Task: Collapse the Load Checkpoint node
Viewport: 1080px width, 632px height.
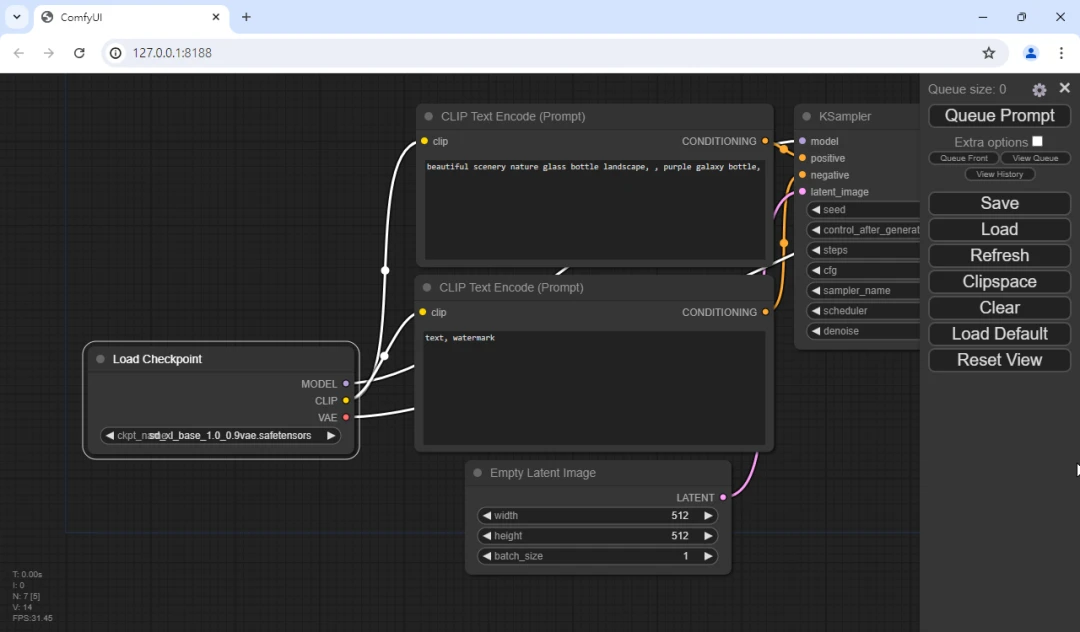Action: [x=100, y=359]
